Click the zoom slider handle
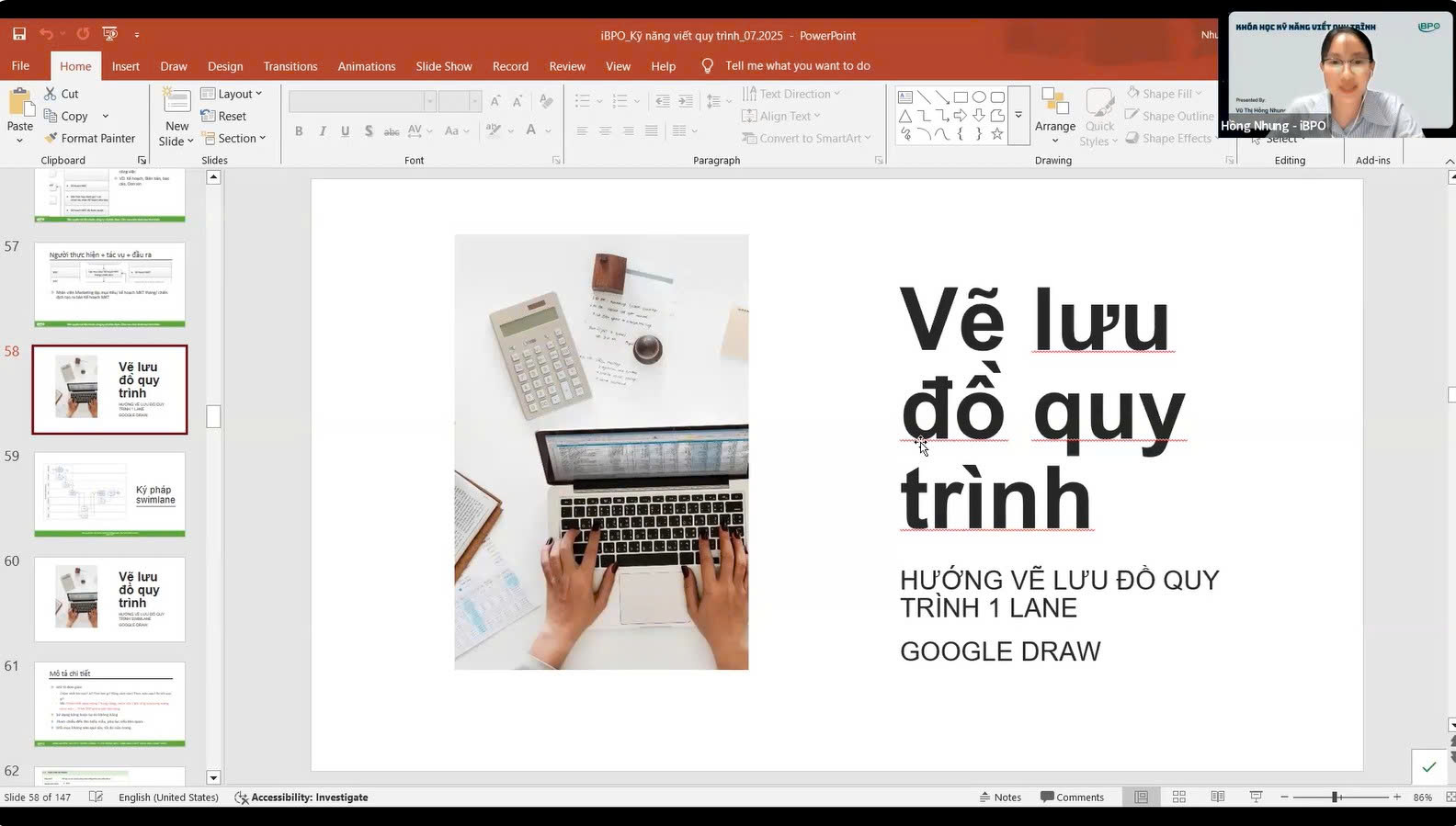 click(x=1335, y=797)
